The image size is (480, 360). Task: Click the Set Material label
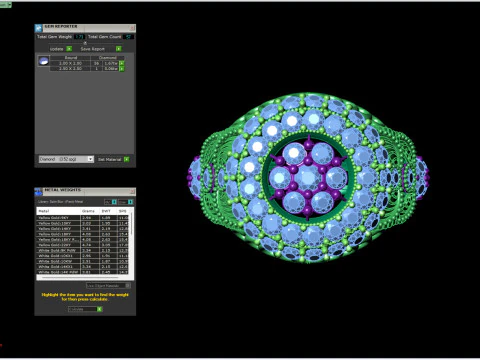[x=109, y=159]
